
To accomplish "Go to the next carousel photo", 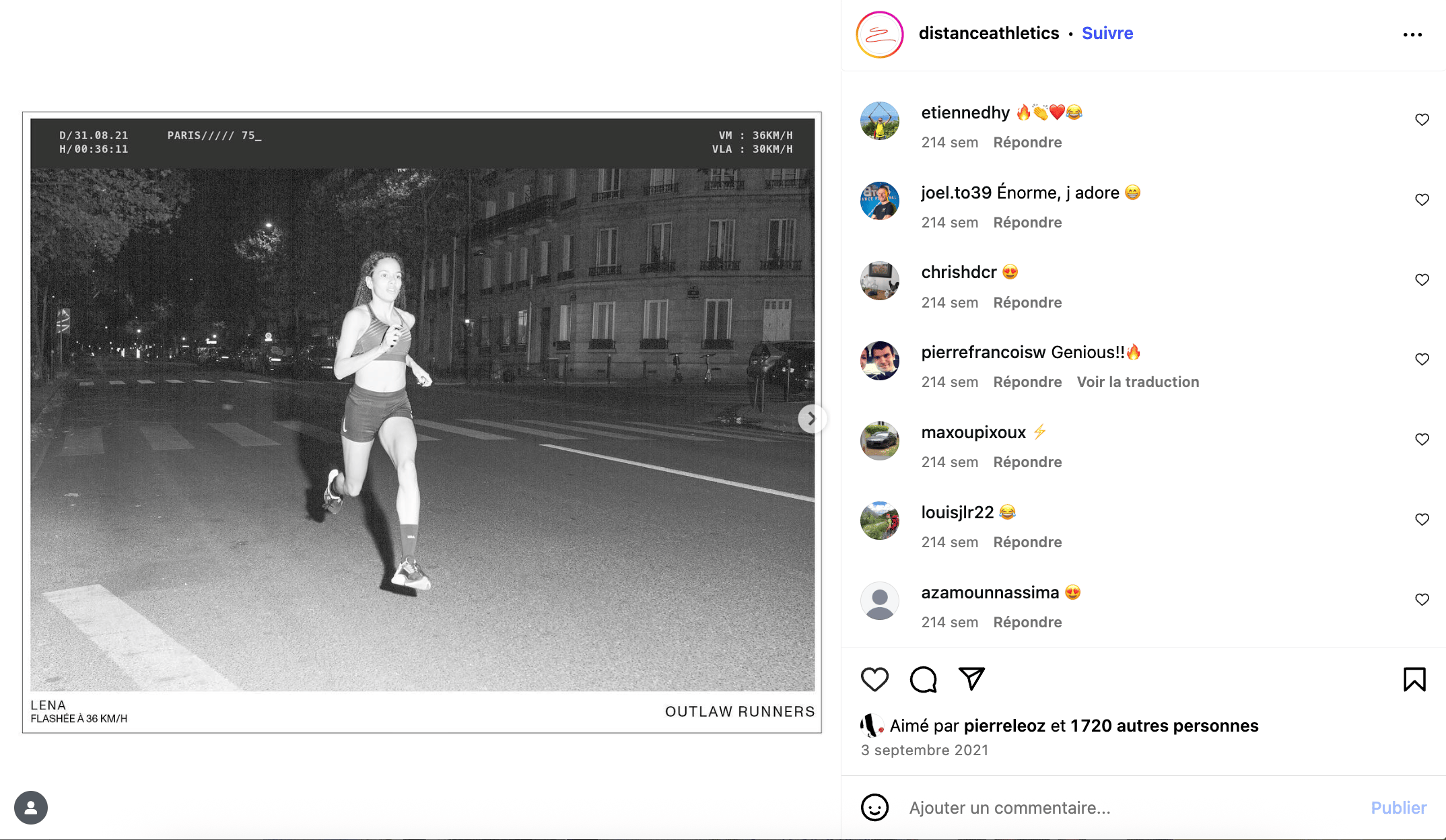I will [x=811, y=419].
